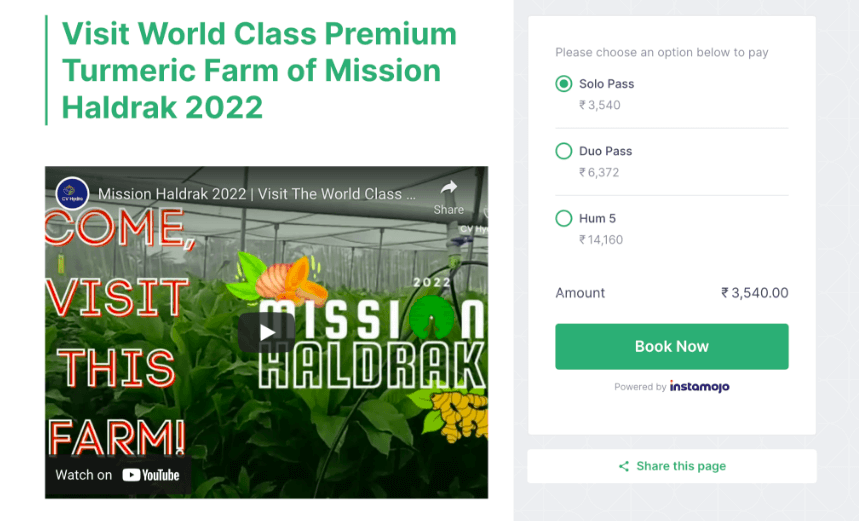Click the YouTube logo in the video
Screen dimensions: 859x521
point(151,475)
